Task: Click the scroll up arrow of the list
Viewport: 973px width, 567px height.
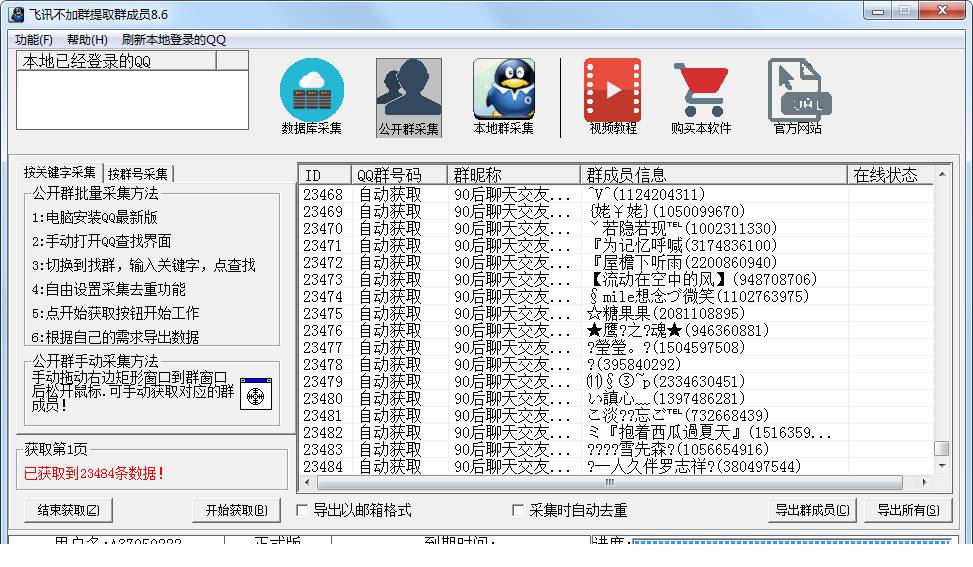Action: pyautogui.click(x=942, y=174)
